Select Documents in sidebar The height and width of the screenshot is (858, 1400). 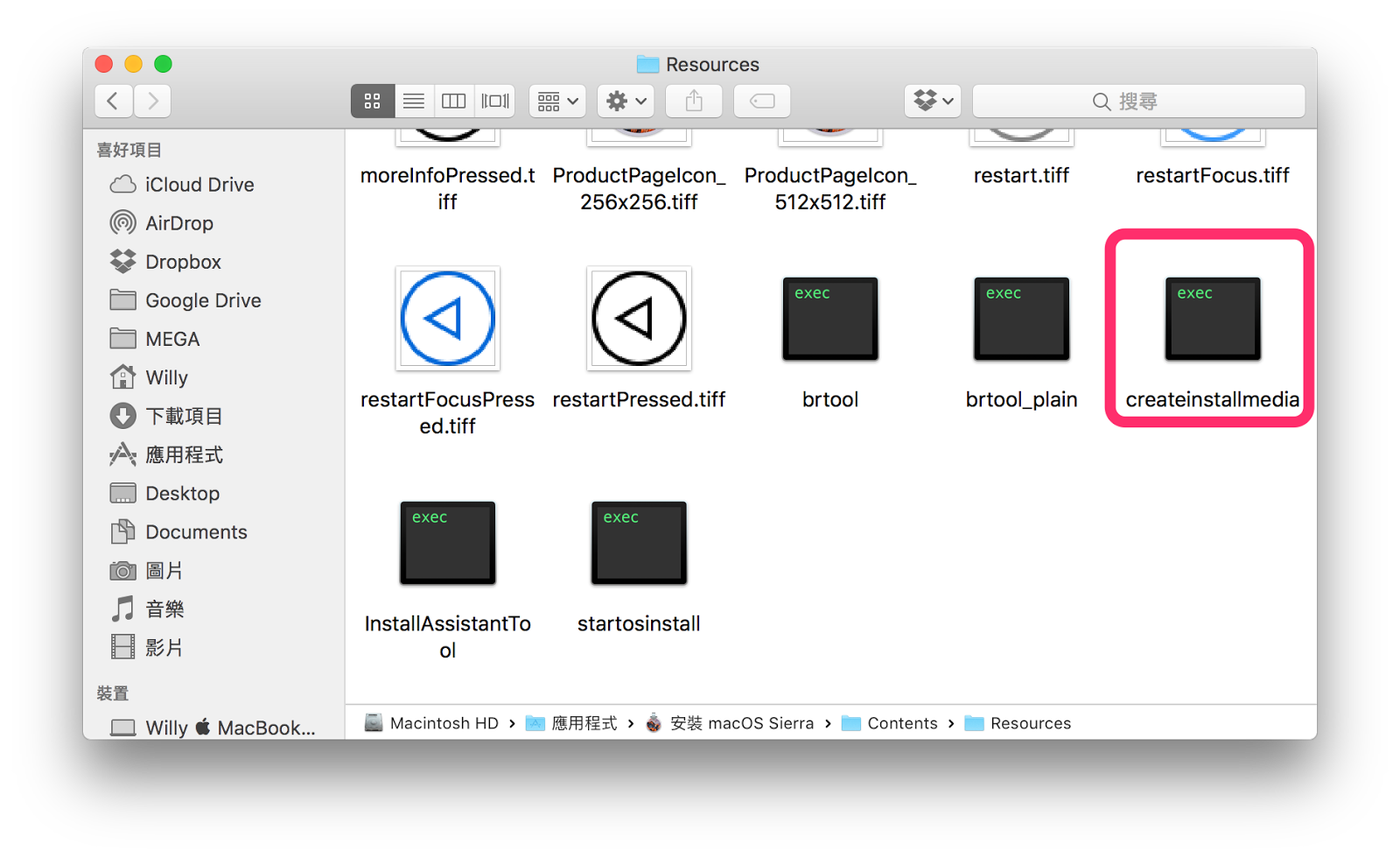[x=178, y=531]
